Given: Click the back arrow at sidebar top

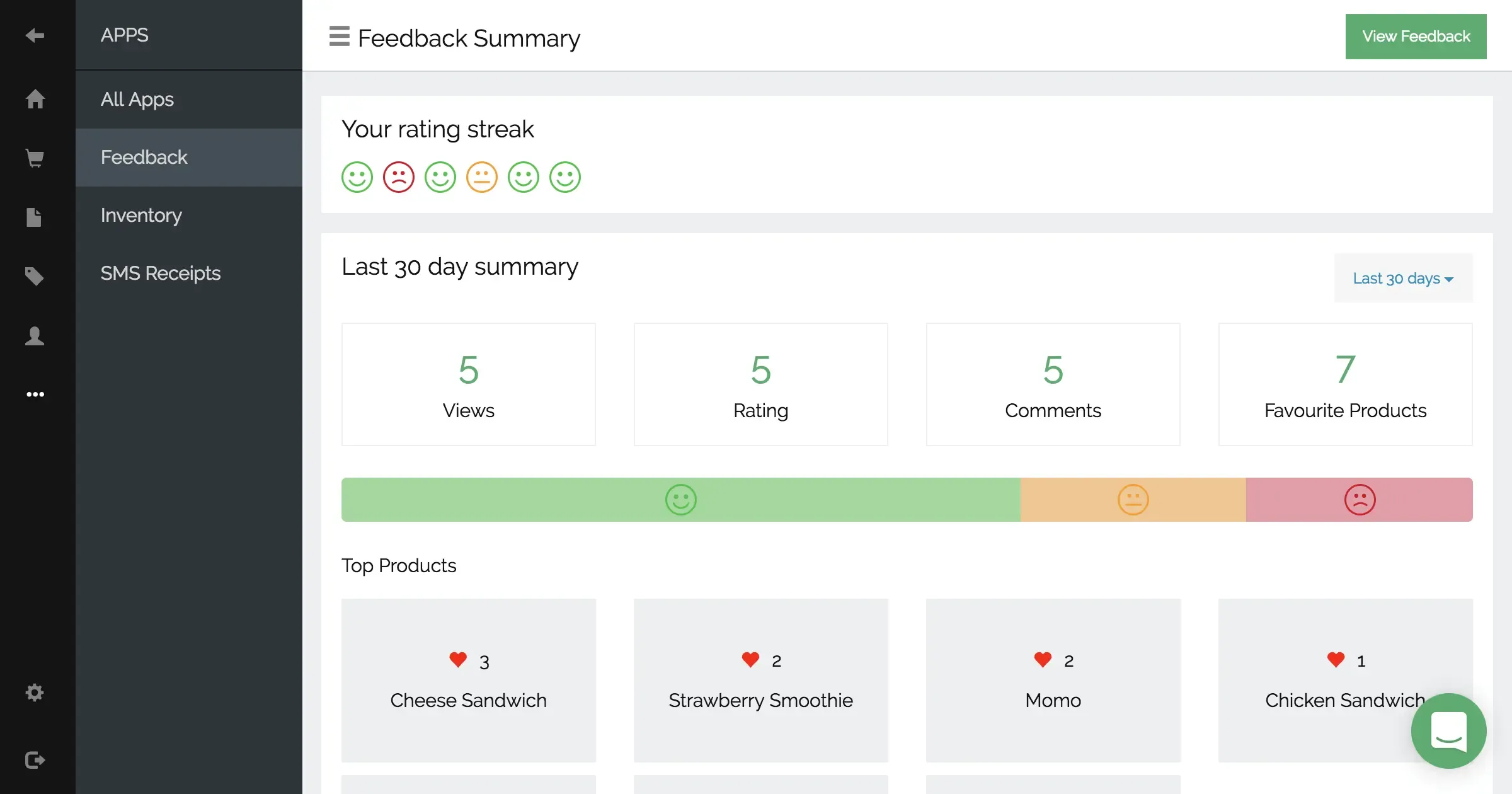Looking at the screenshot, I should pyautogui.click(x=36, y=36).
